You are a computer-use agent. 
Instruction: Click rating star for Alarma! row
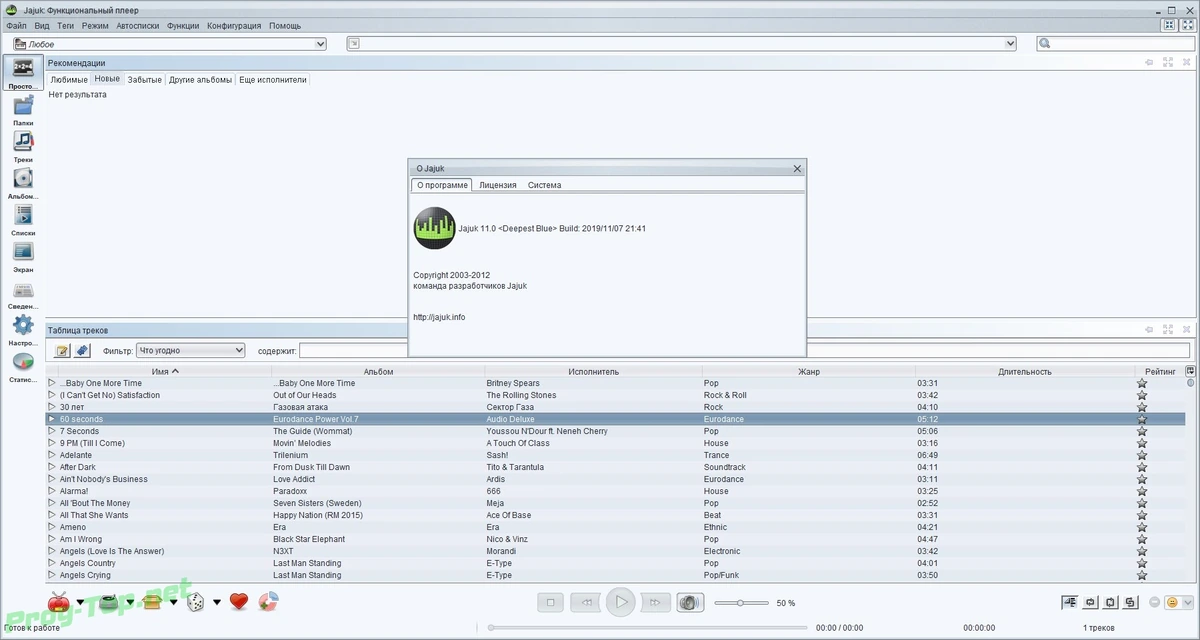coord(1142,491)
